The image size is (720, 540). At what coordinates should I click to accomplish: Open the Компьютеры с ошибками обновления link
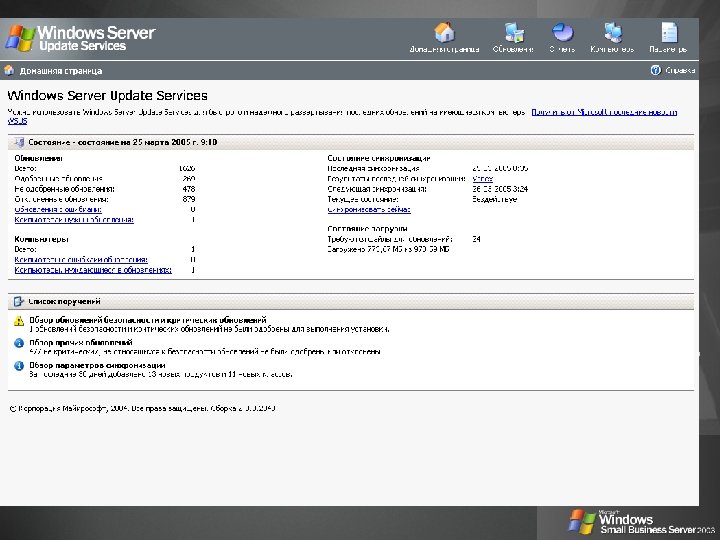pyautogui.click(x=73, y=259)
